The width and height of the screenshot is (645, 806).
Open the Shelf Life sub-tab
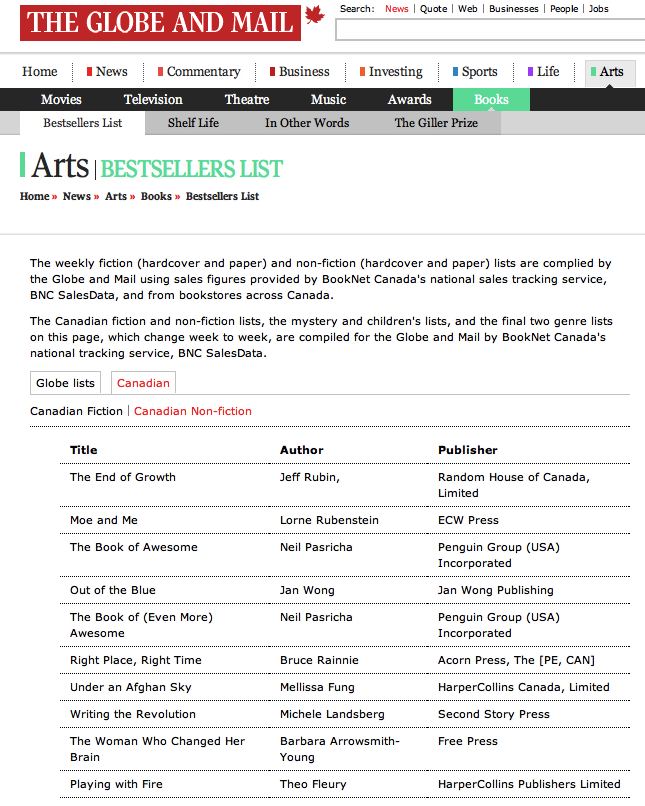[193, 123]
